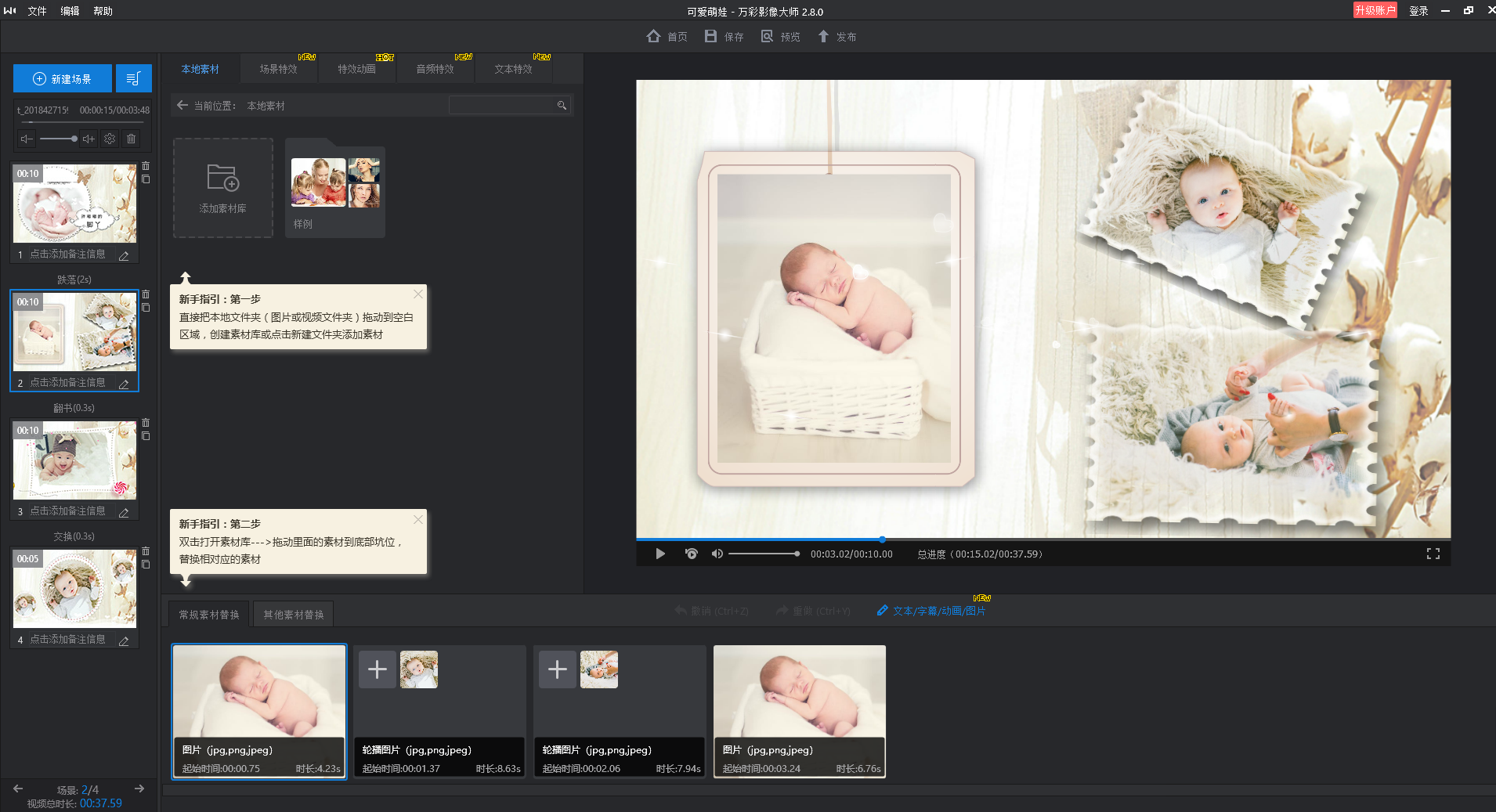
Task: Click the audio volume decrease icon
Action: tap(27, 139)
